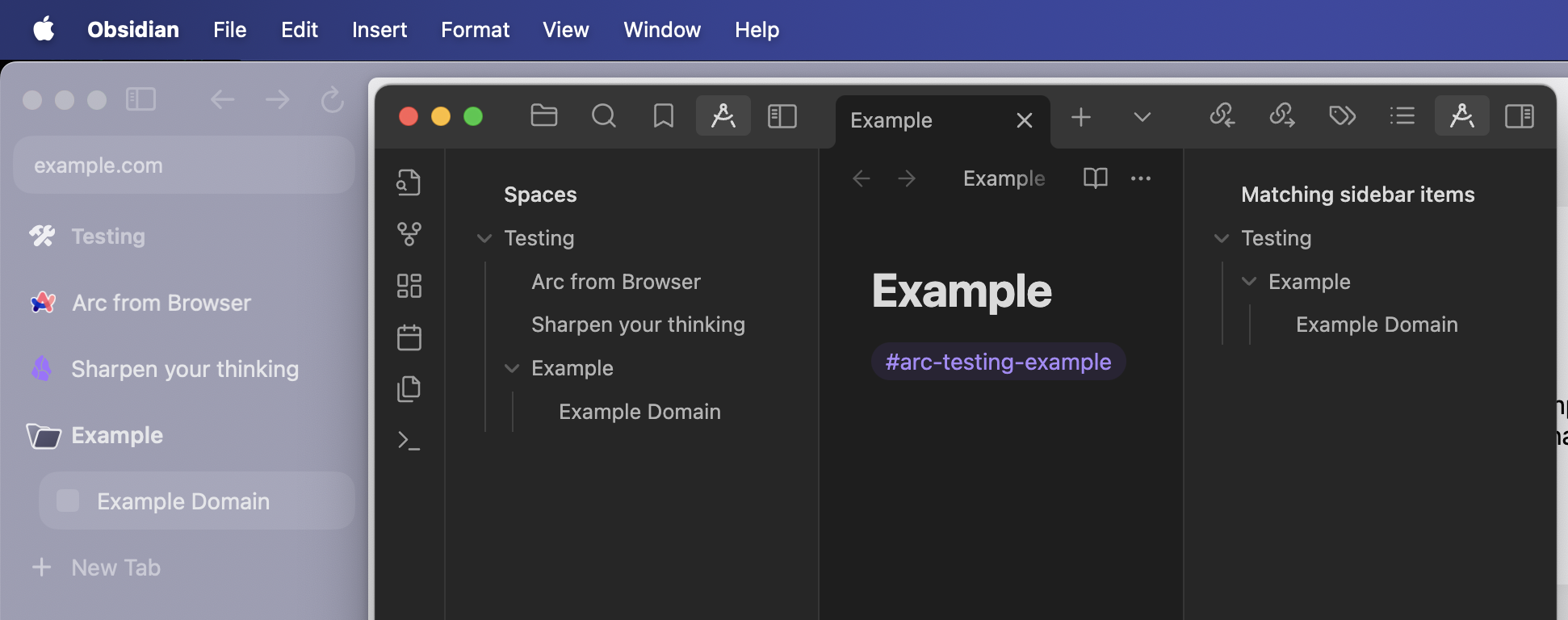
Task: Open the File menu
Action: (229, 30)
